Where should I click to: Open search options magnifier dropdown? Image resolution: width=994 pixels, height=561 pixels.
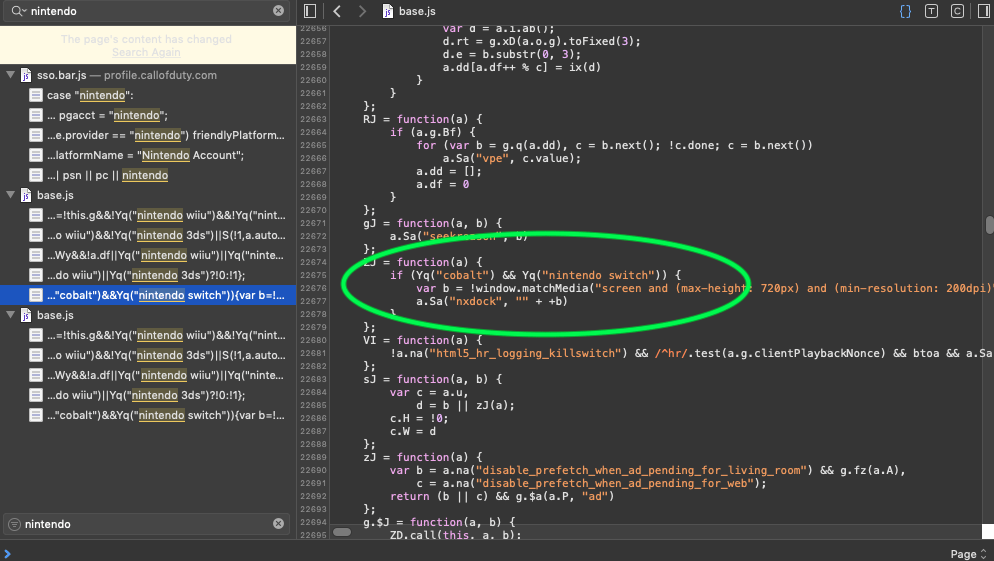pos(18,11)
